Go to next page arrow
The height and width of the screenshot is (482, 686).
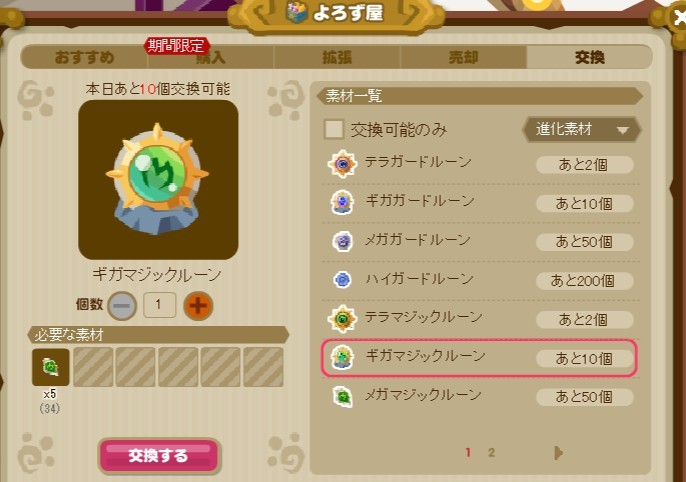558,453
